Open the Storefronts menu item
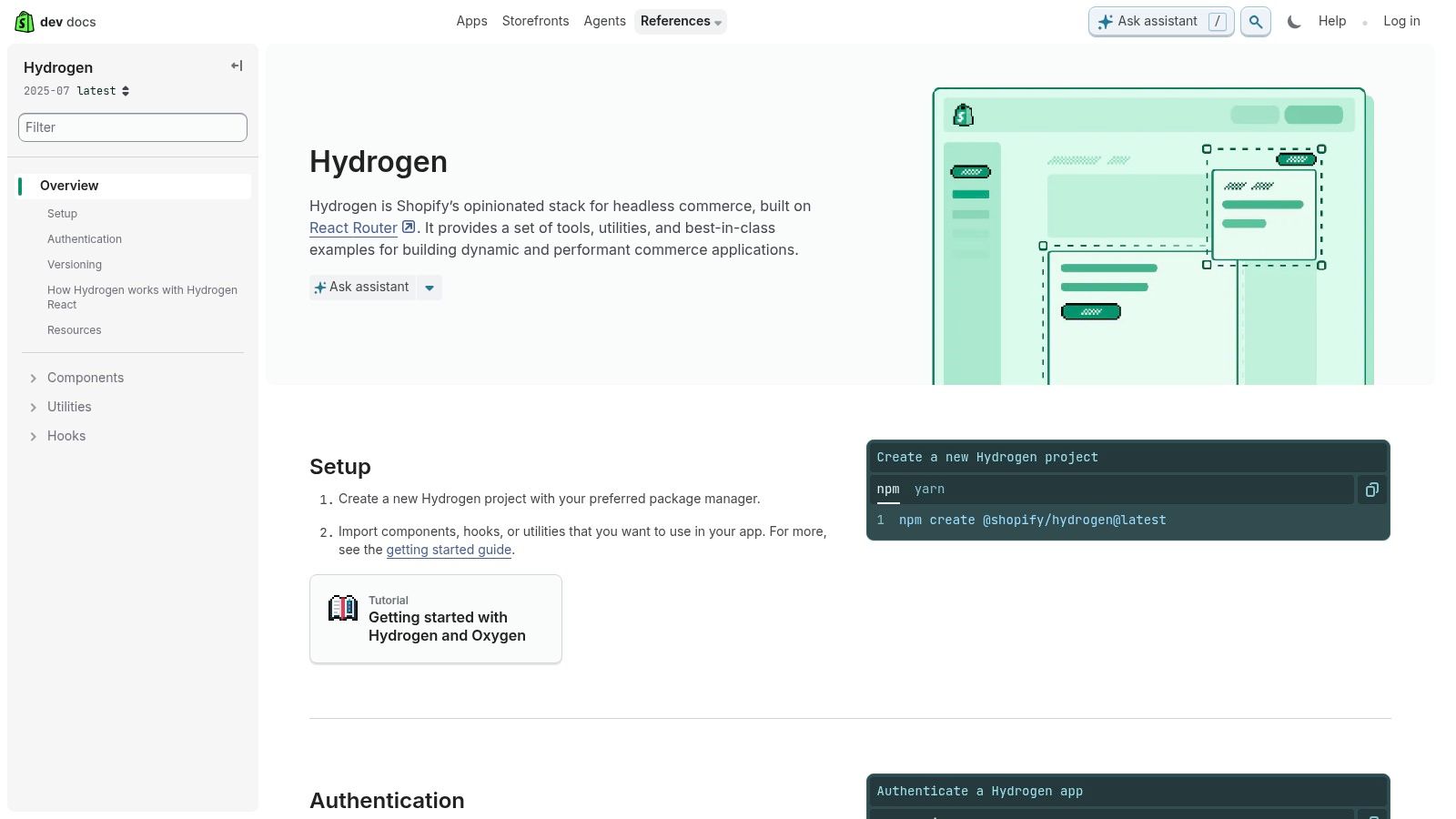Screen dimensions: 1456x819 535,21
